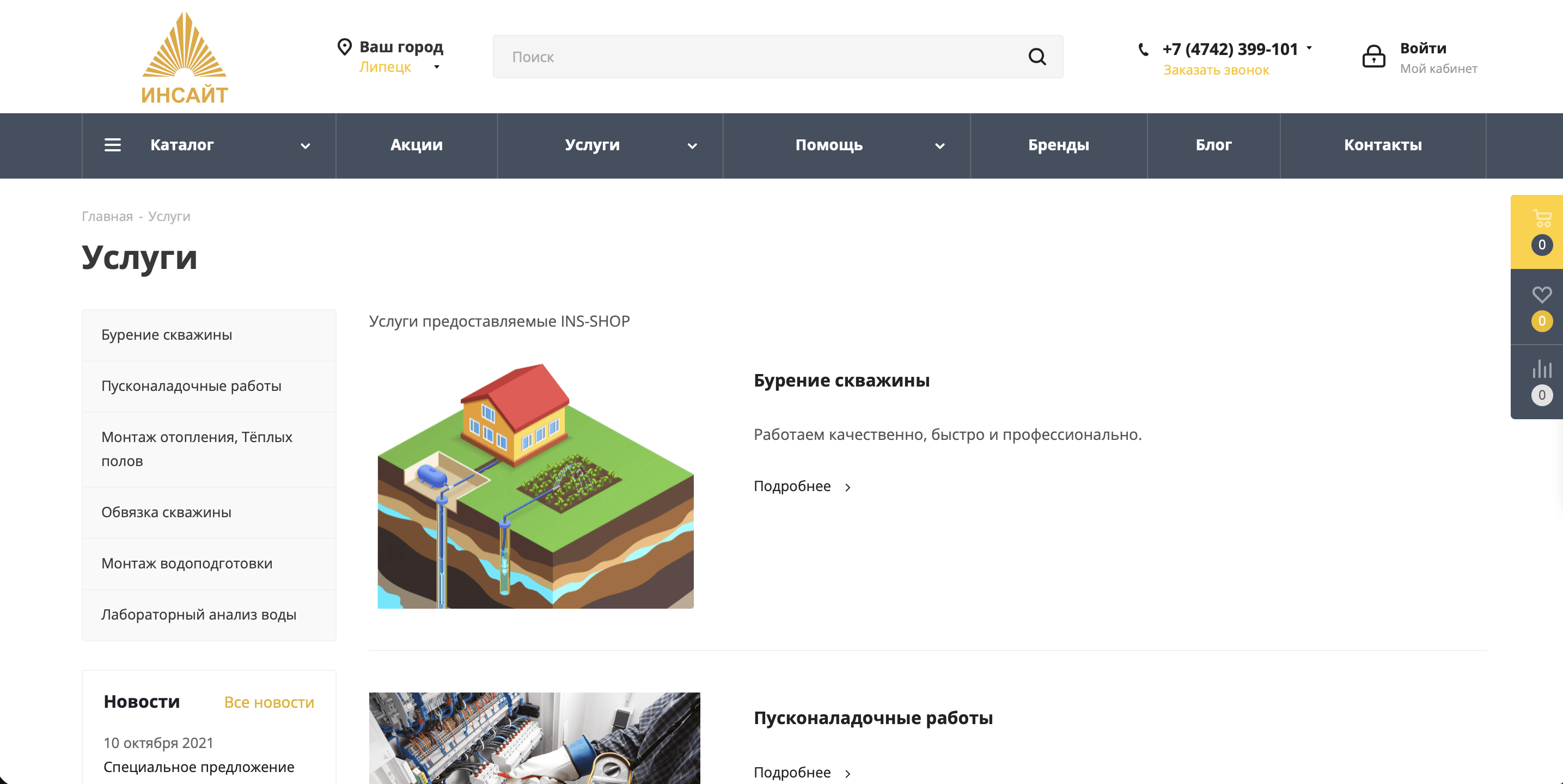
Task: Open the Акции menu item
Action: click(416, 145)
